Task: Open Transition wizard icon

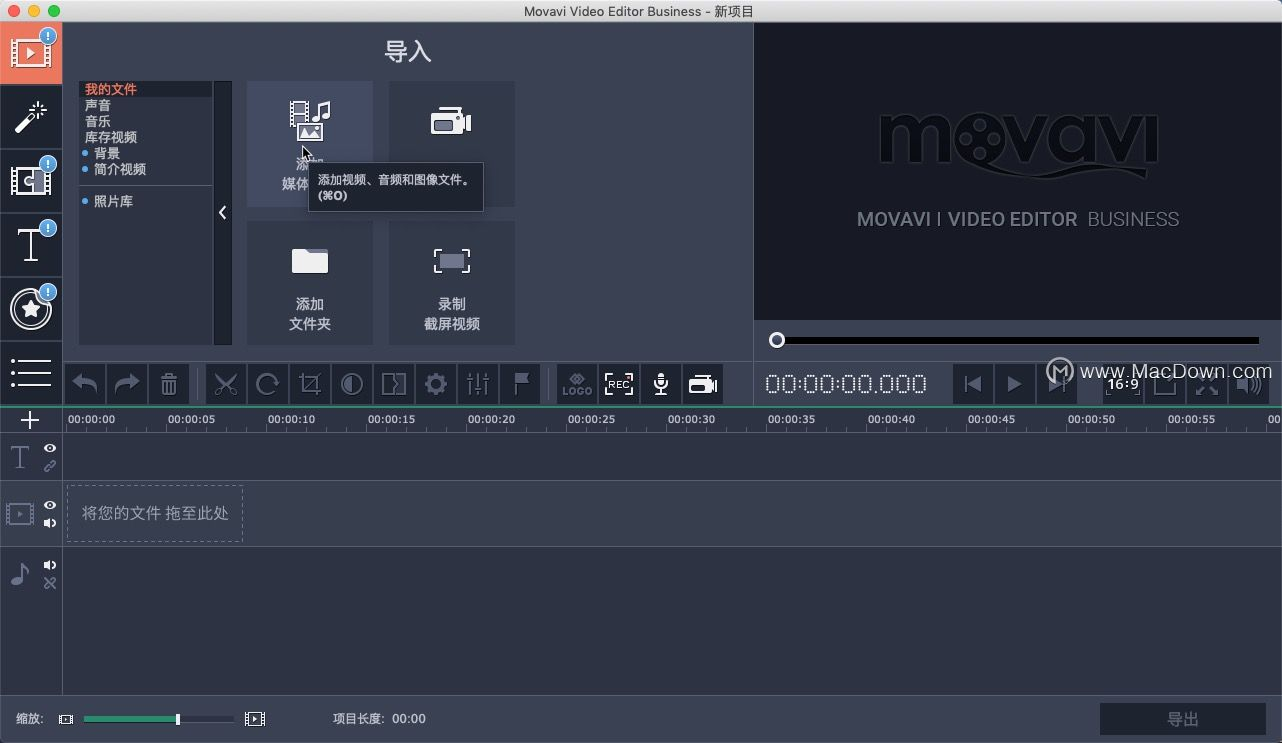Action: (x=394, y=384)
